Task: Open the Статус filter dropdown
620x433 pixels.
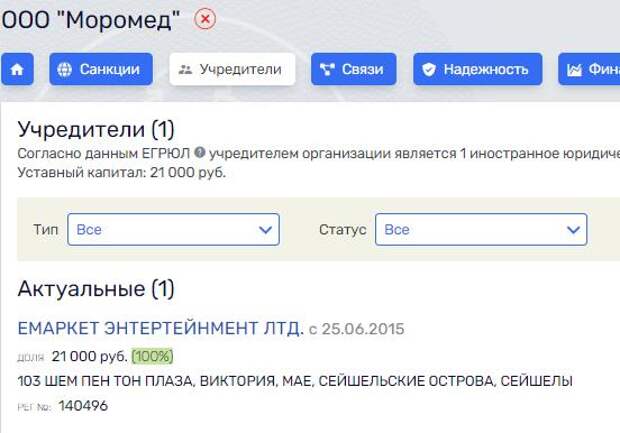Action: [480, 230]
